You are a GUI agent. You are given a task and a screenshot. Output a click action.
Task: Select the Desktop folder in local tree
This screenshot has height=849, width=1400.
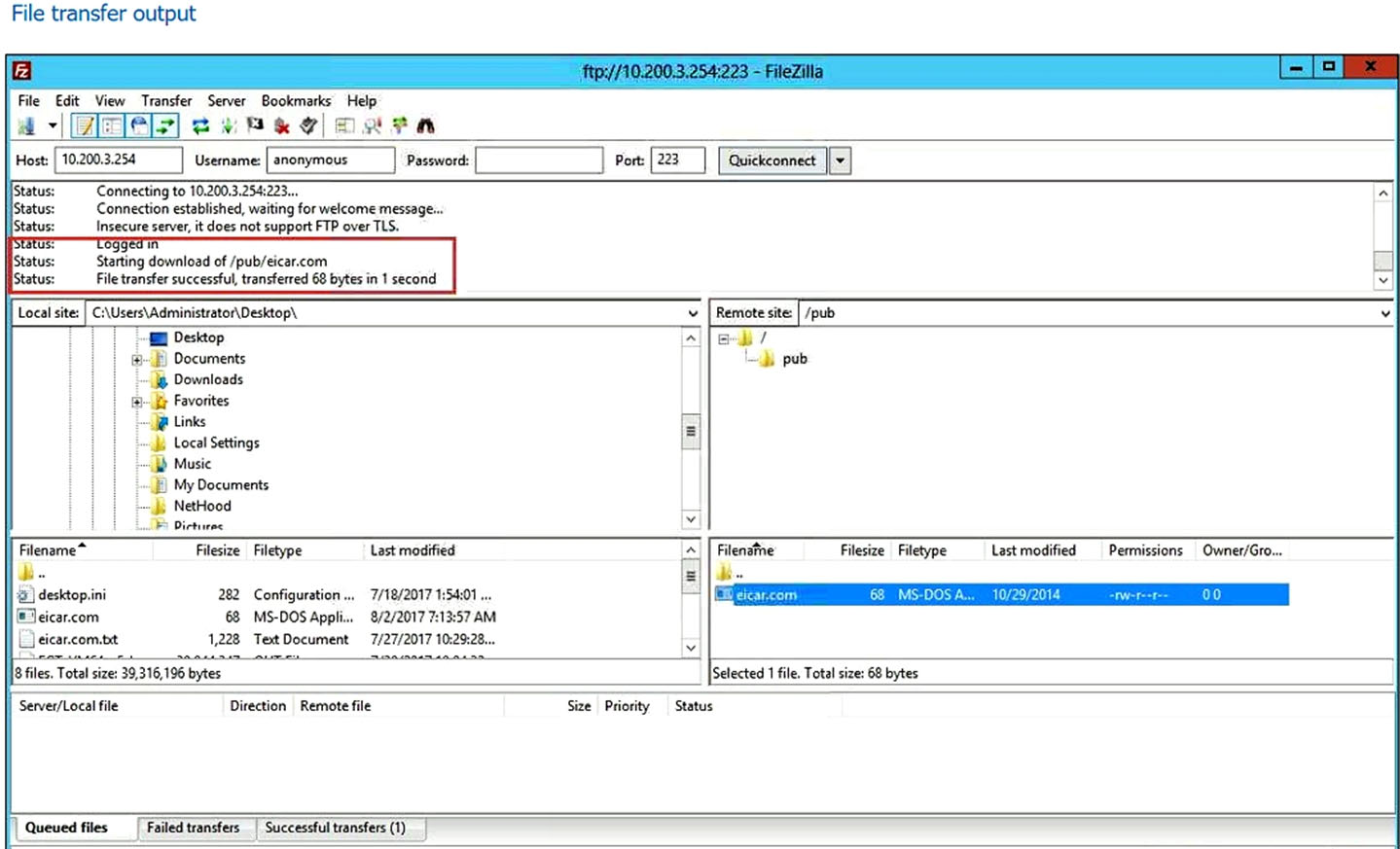[198, 337]
